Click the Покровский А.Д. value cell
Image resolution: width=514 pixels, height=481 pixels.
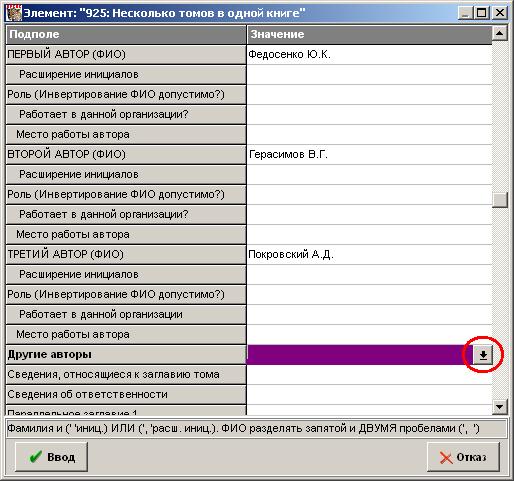click(x=369, y=255)
